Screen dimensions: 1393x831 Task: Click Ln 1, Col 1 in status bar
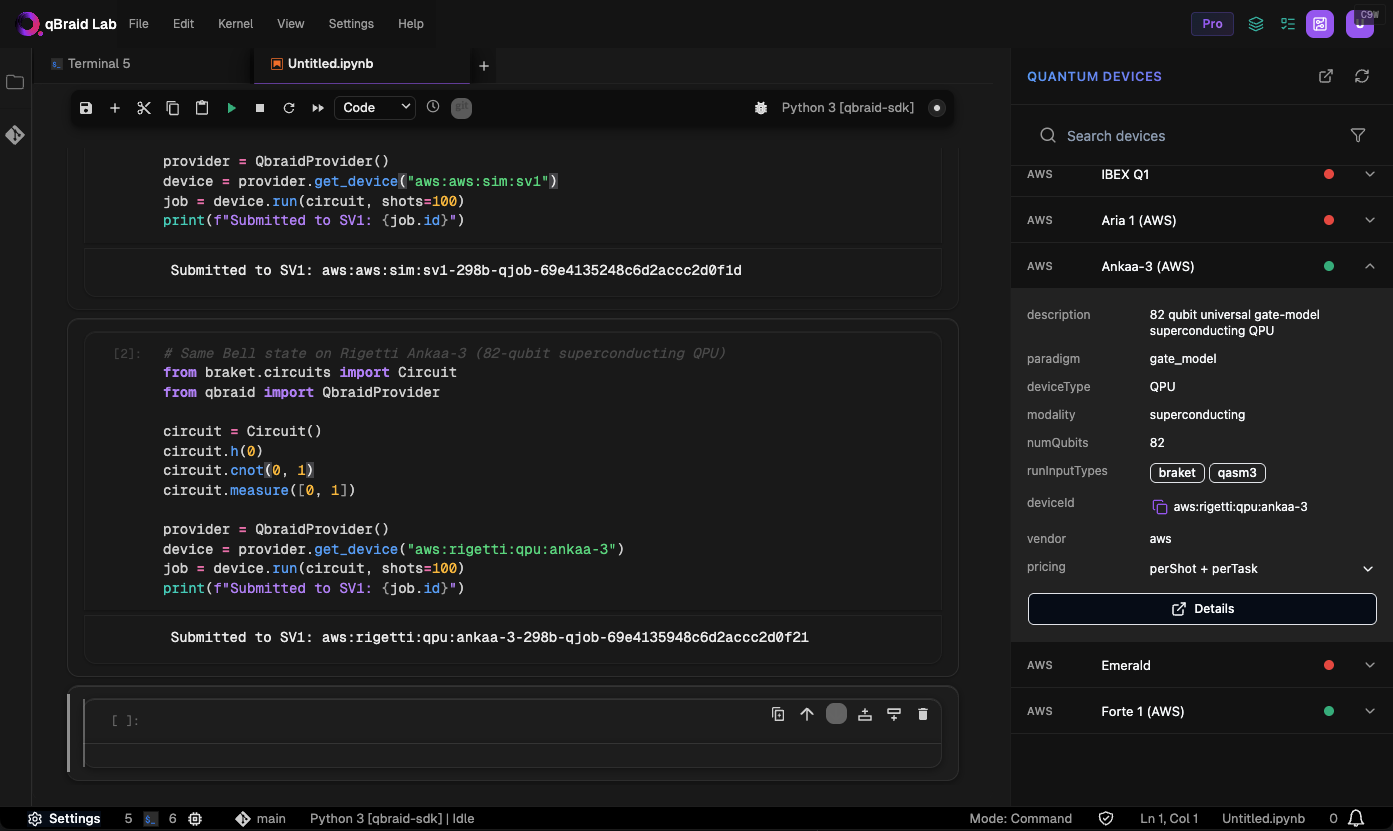(x=1169, y=818)
